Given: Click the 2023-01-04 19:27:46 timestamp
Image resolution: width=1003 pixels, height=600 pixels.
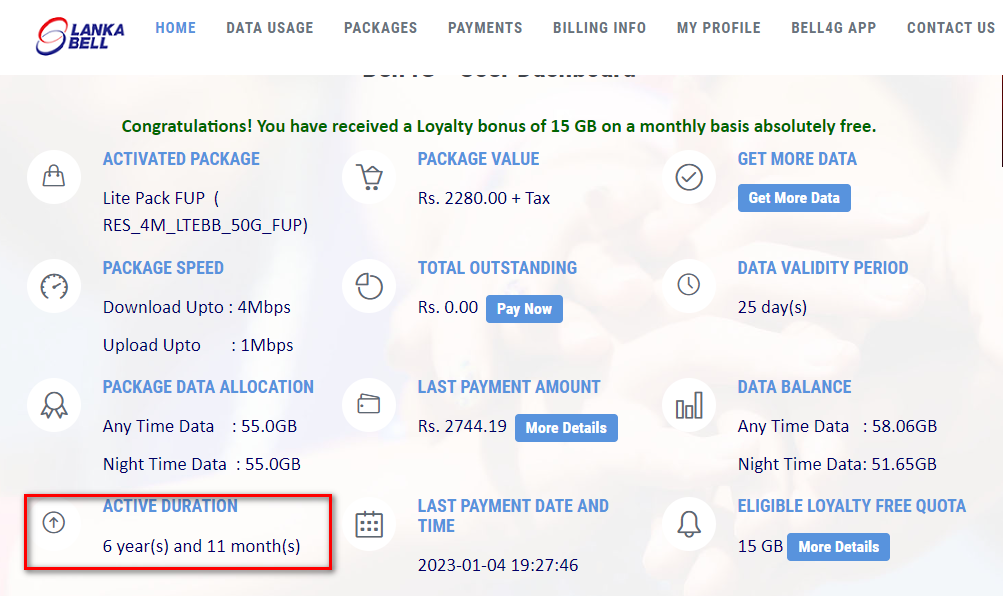Looking at the screenshot, I should click(498, 565).
